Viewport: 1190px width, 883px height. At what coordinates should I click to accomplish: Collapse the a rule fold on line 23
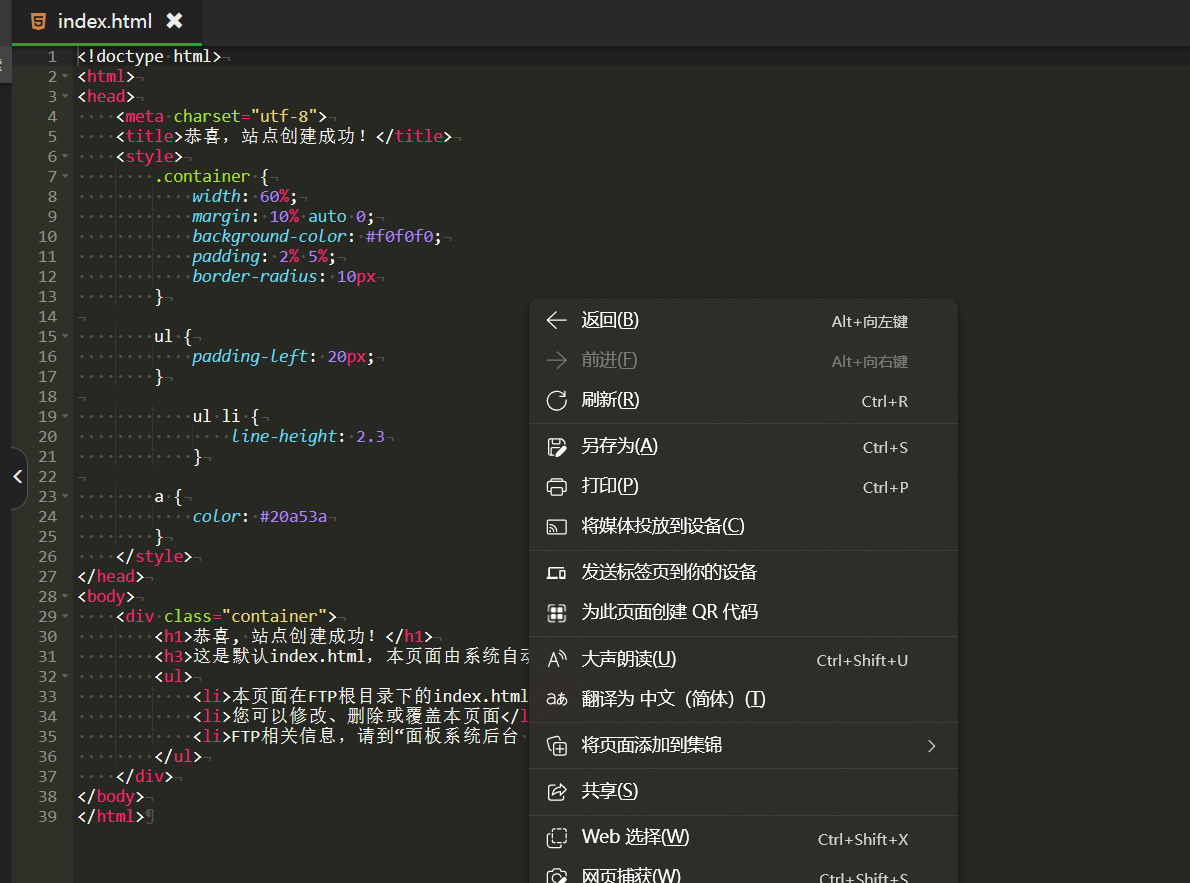[65, 497]
